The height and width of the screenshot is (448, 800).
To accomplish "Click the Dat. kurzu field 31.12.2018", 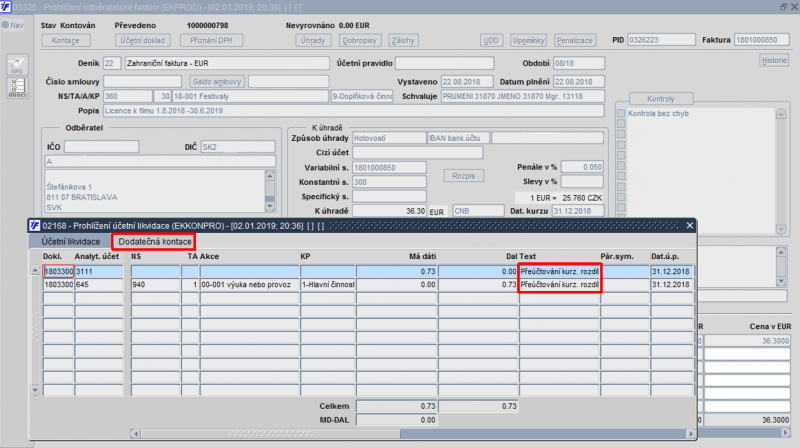I will tap(578, 211).
